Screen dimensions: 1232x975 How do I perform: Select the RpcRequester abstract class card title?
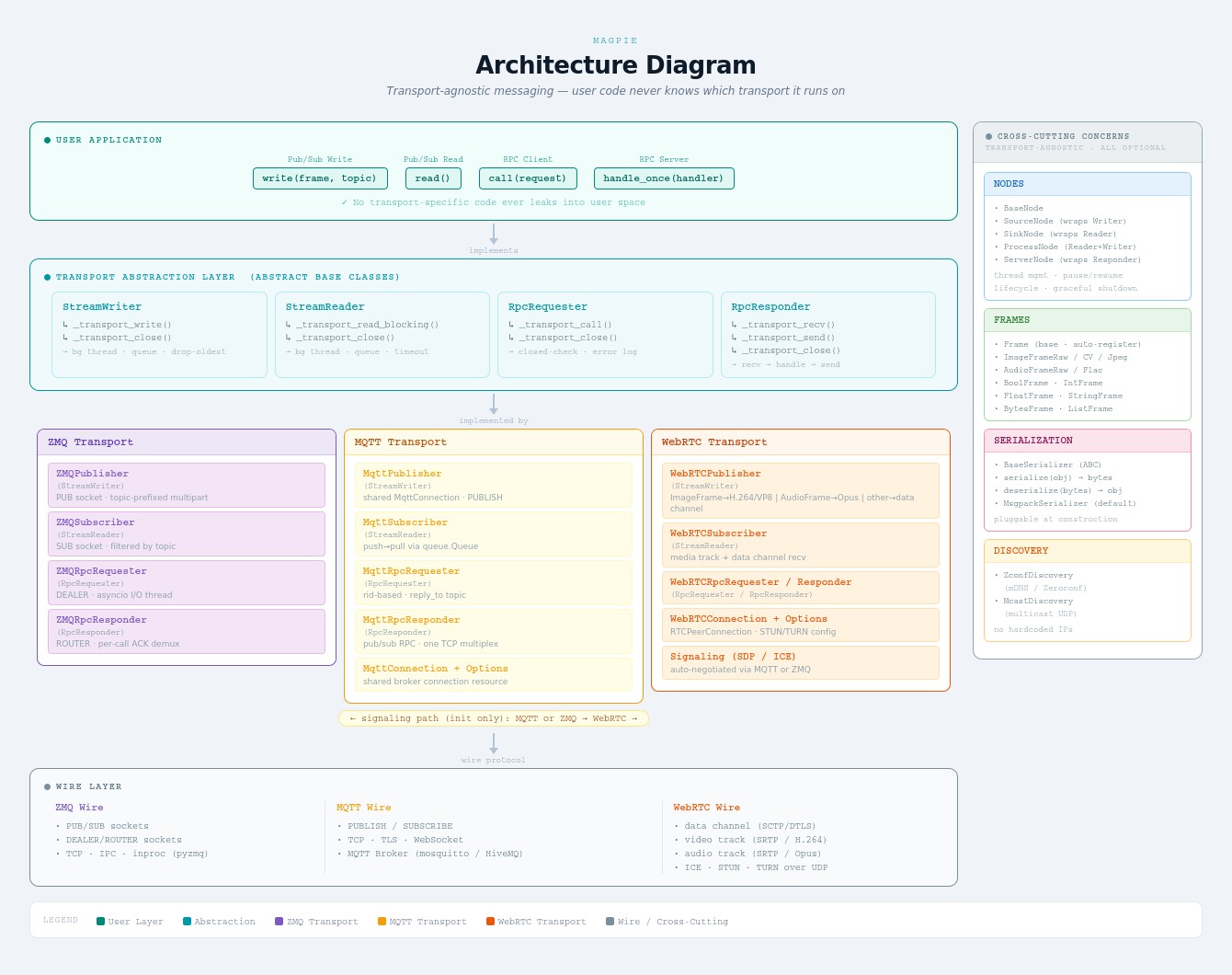pyautogui.click(x=548, y=306)
